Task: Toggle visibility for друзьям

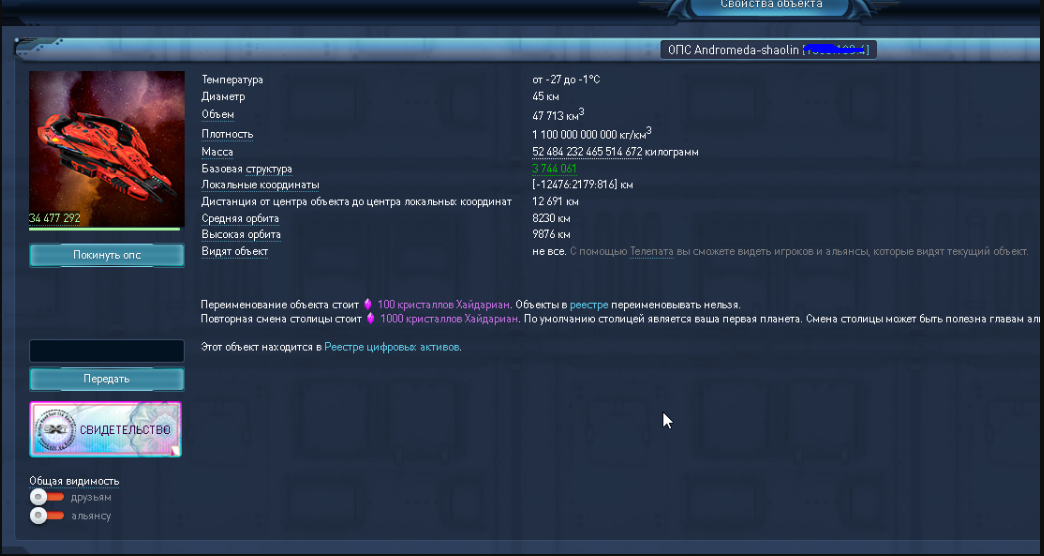Action: point(39,497)
